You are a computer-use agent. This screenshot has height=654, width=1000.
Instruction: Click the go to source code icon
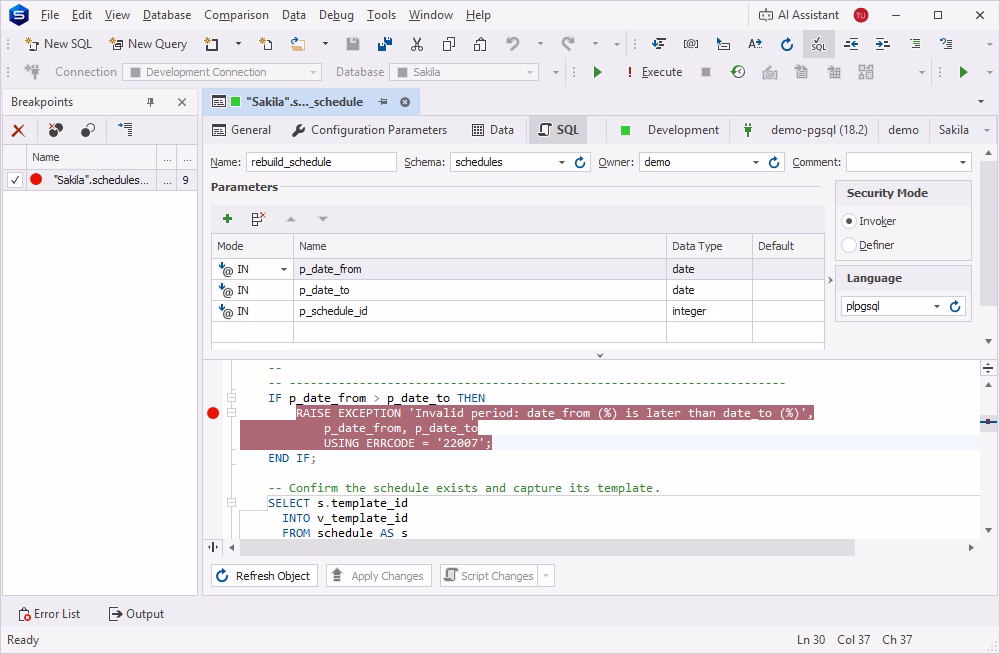tap(125, 130)
